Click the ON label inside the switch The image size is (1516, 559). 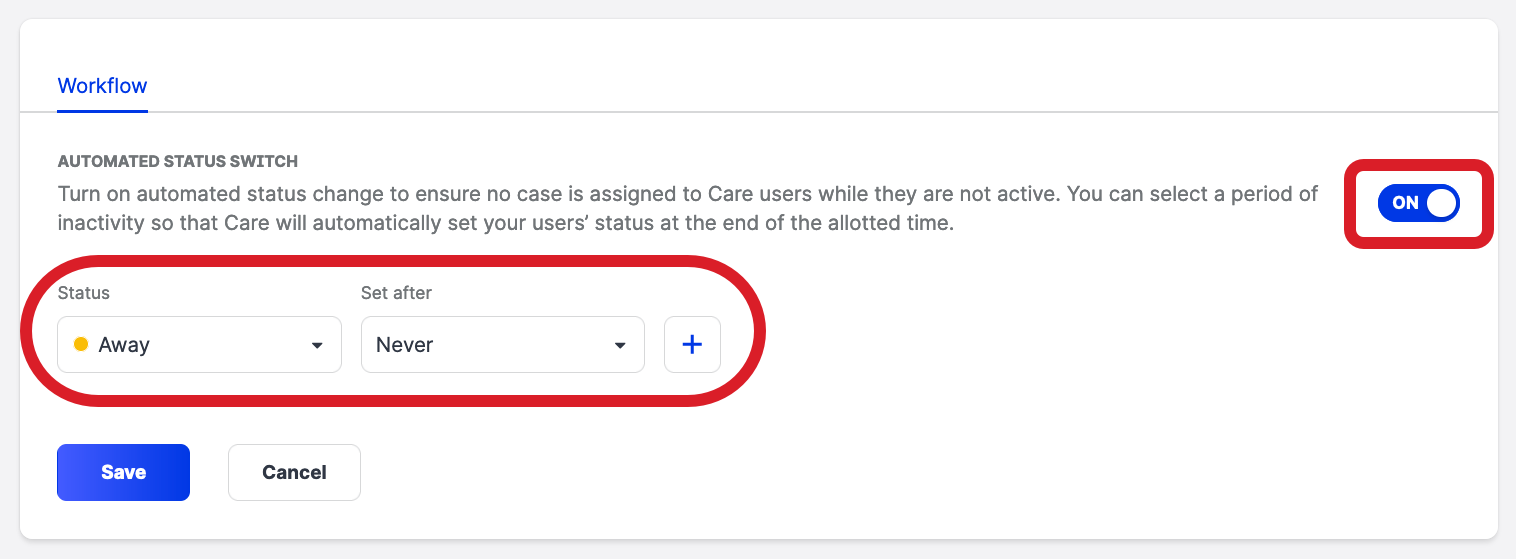pyautogui.click(x=1405, y=203)
